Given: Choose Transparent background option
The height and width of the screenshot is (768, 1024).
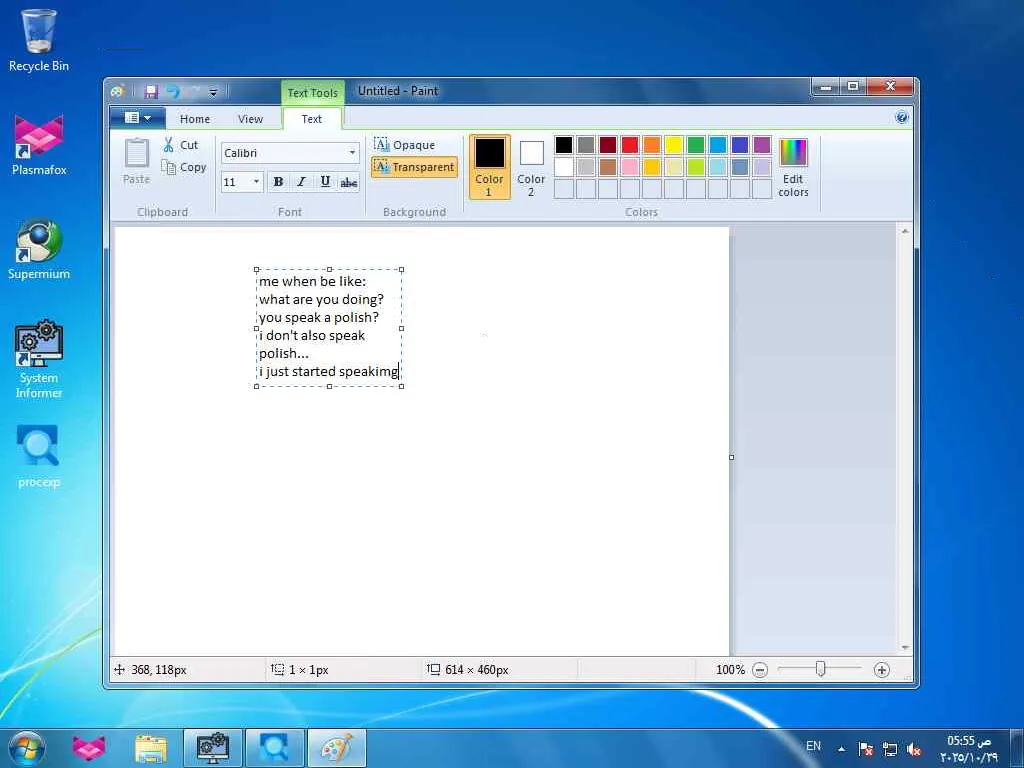Looking at the screenshot, I should coord(414,167).
